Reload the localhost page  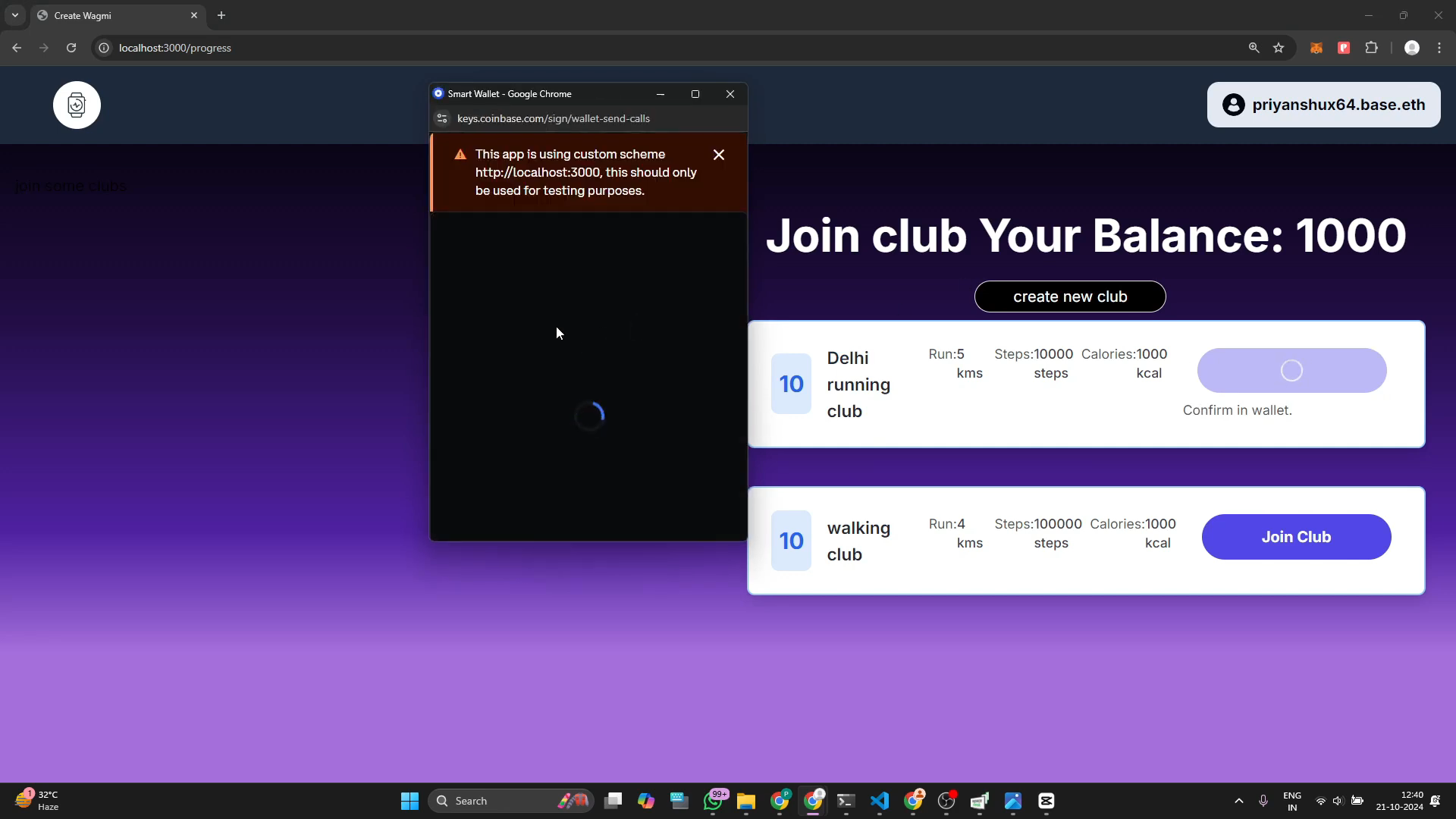pos(71,48)
